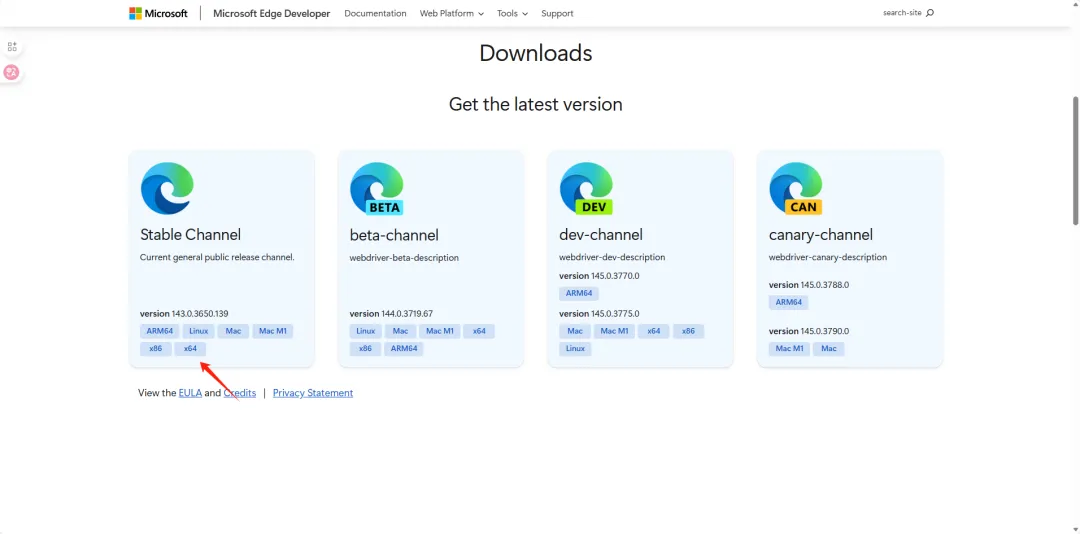
Task: Download dev-channel Mac M1 driver
Action: click(x=614, y=331)
